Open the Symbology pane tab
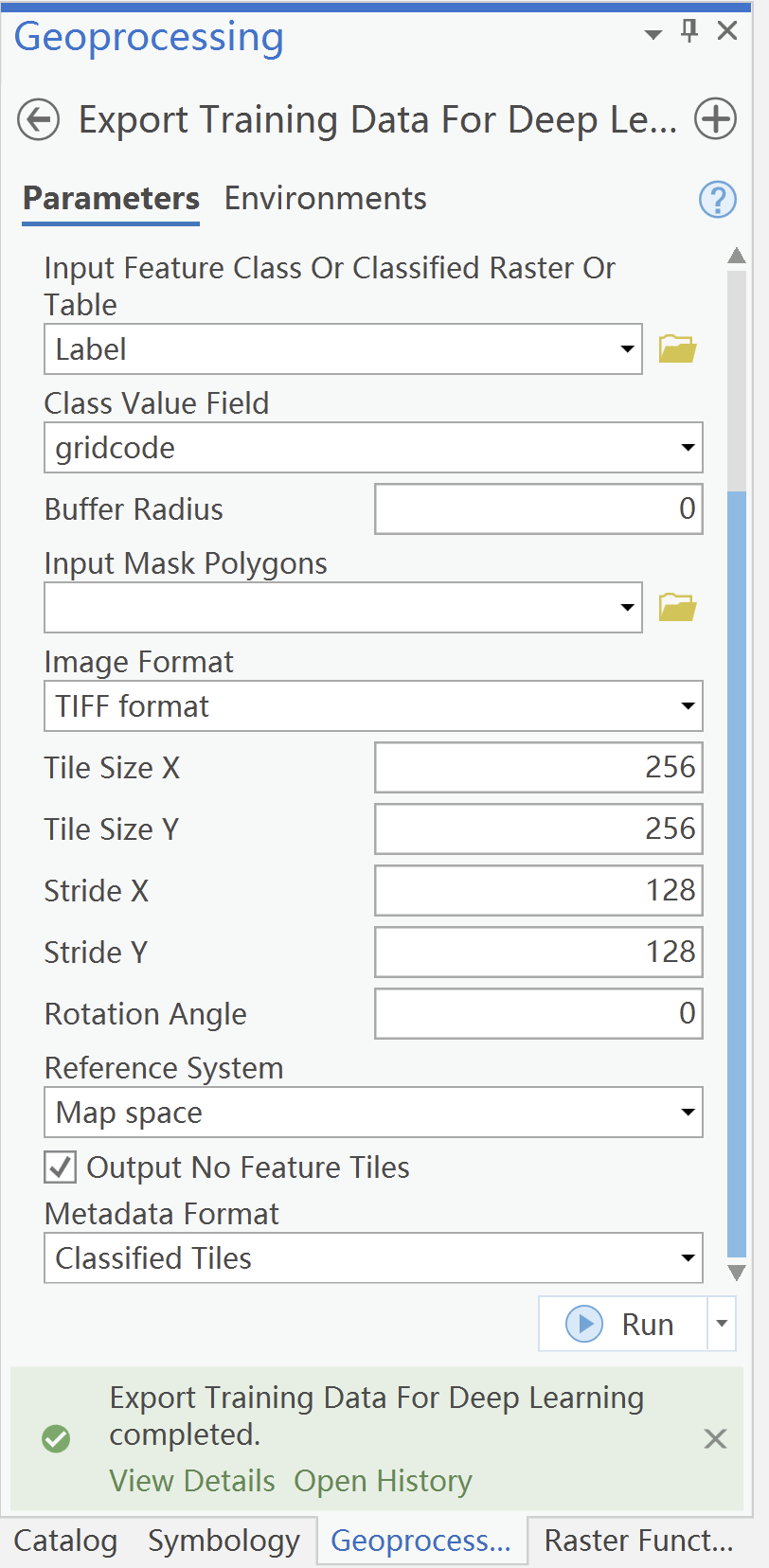The width and height of the screenshot is (769, 1568). click(x=224, y=1541)
